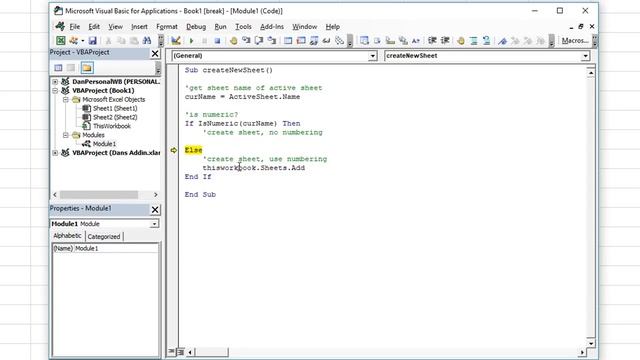Open the Insert menu
640x360 pixels.
coord(139,27)
